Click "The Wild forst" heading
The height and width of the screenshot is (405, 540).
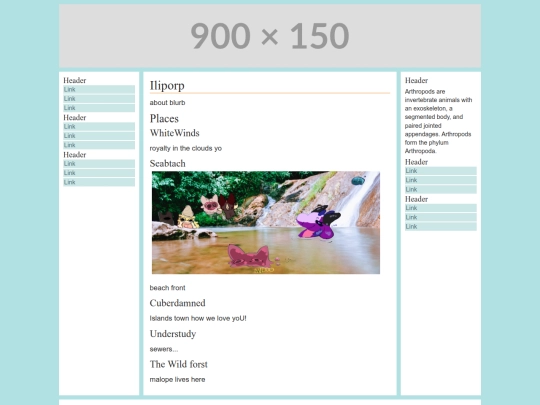click(x=179, y=364)
